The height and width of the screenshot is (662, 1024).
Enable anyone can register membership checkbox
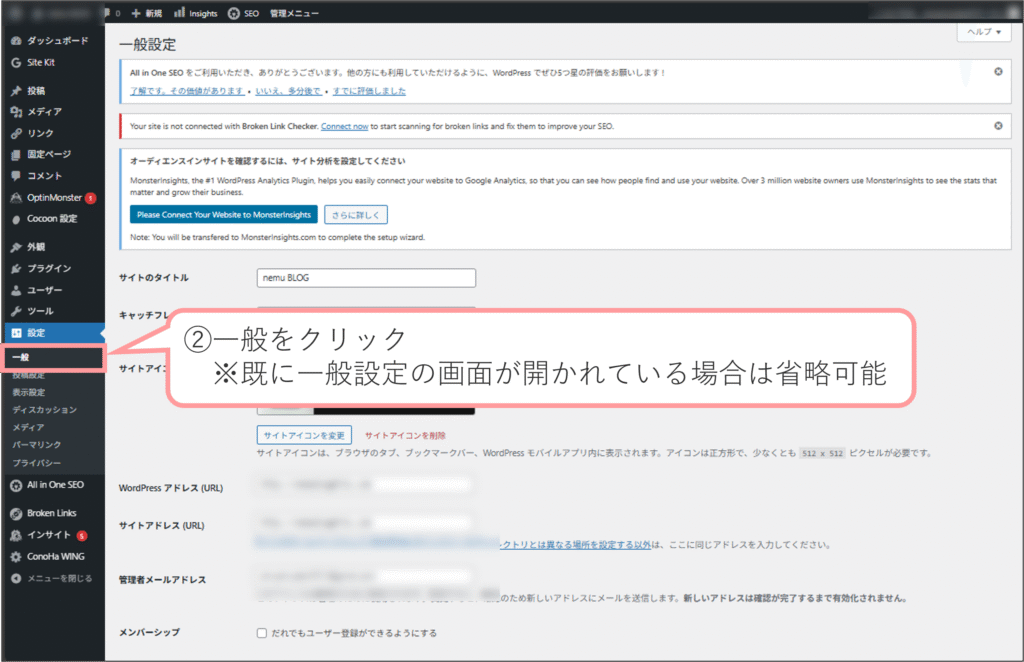click(x=262, y=633)
